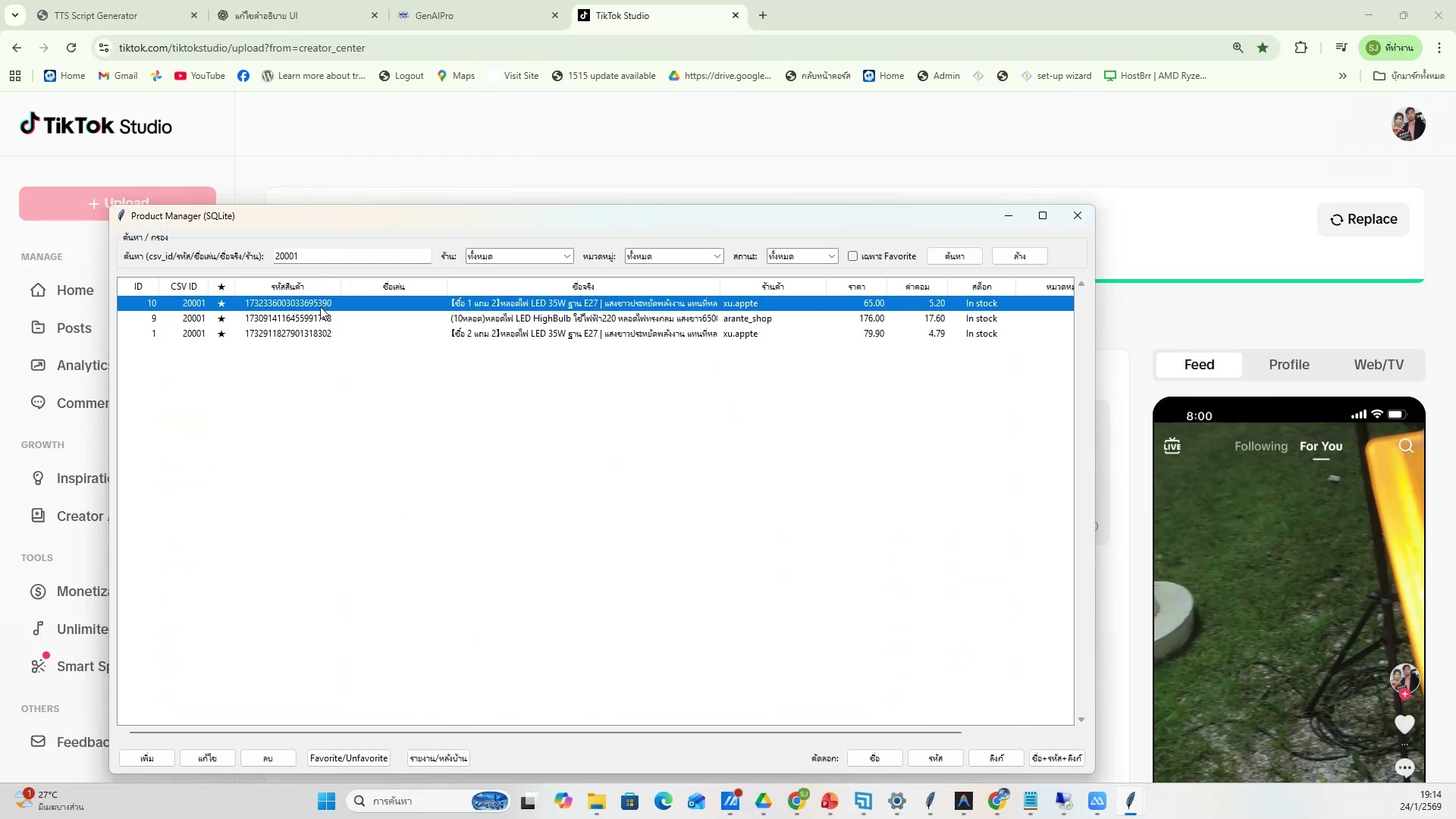Switch to the Web/TV preview tab
The height and width of the screenshot is (819, 1456).
click(x=1378, y=365)
